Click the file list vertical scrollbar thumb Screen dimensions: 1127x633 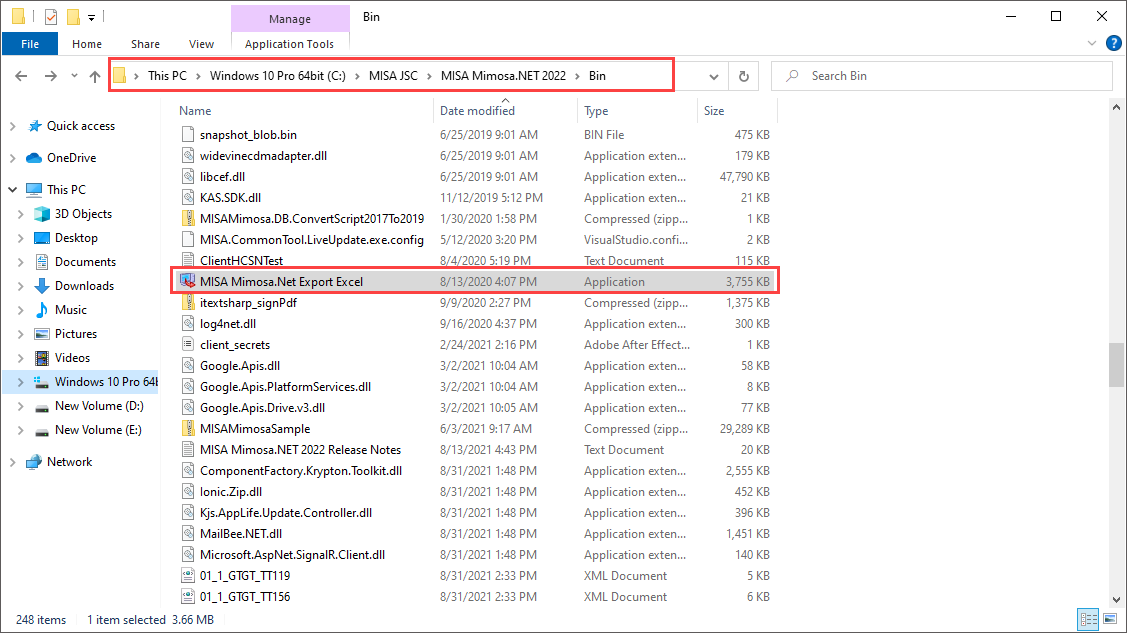[x=1116, y=366]
